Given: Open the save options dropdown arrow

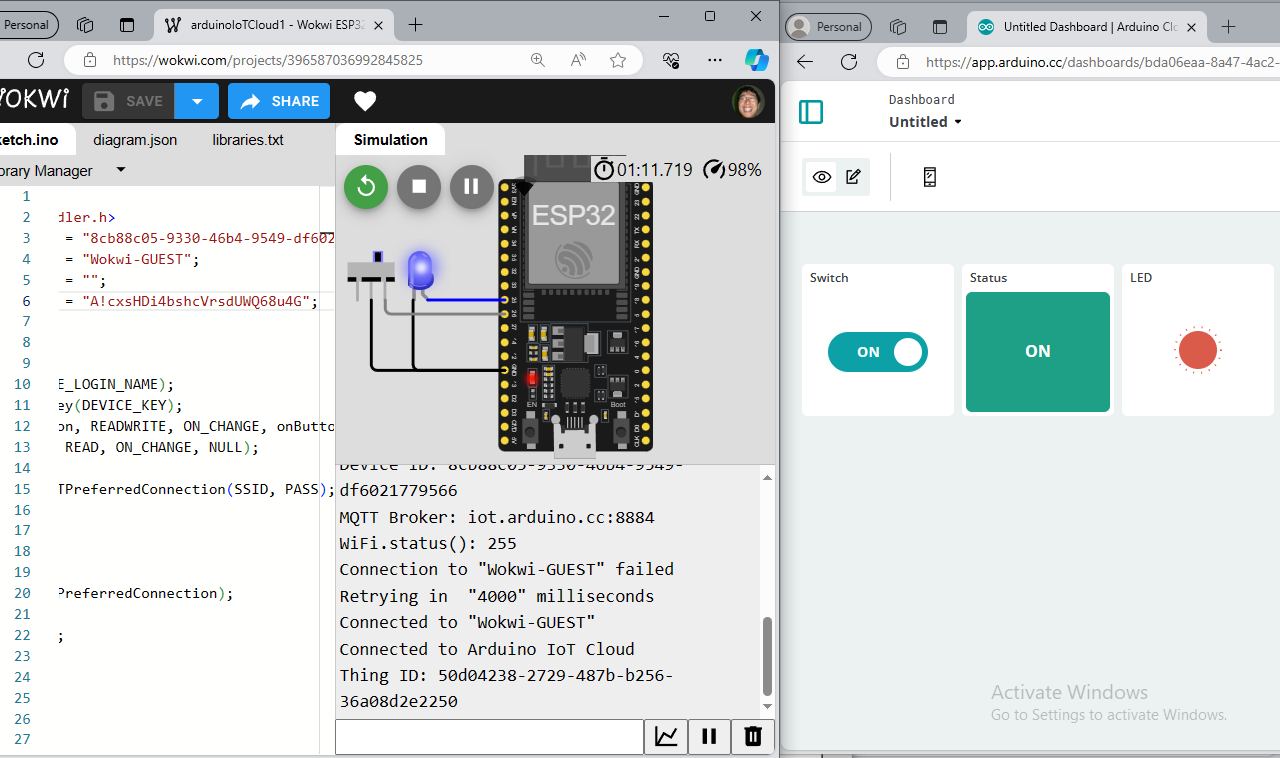Looking at the screenshot, I should (x=197, y=101).
